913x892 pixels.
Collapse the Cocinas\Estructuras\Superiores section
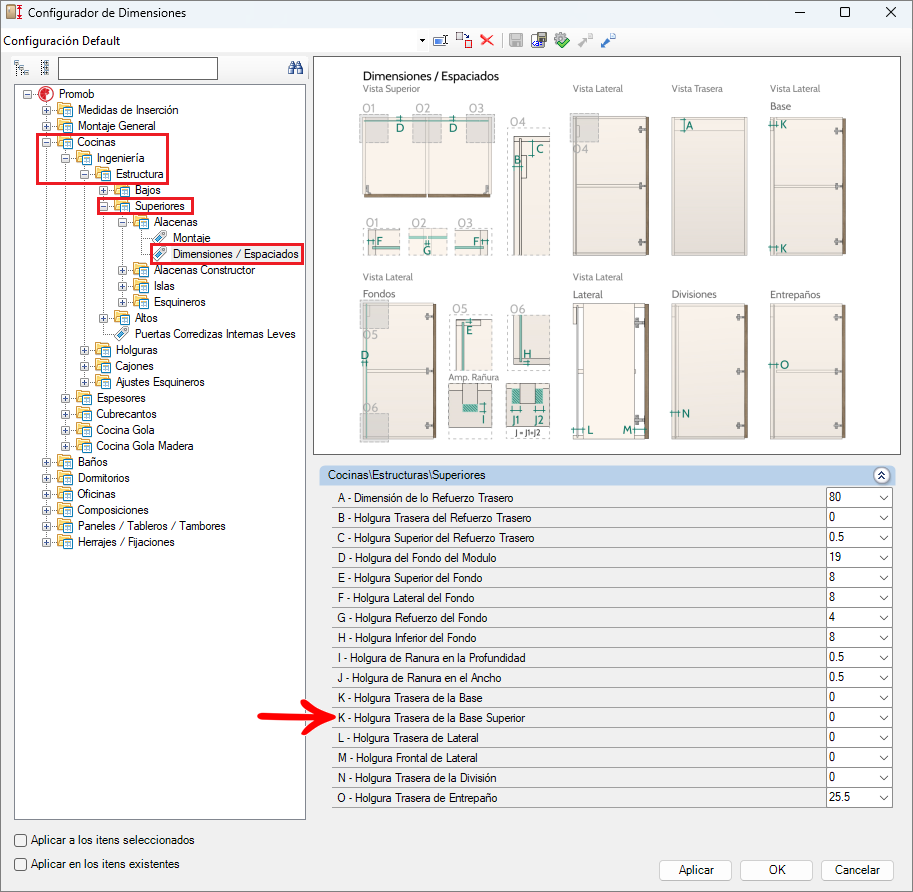[881, 476]
